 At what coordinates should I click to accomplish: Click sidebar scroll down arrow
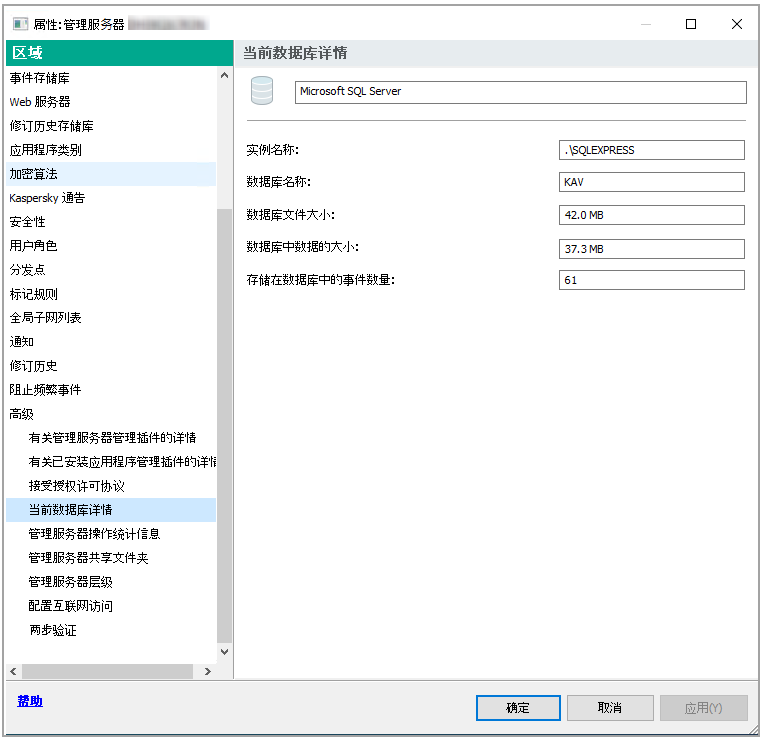pos(224,652)
